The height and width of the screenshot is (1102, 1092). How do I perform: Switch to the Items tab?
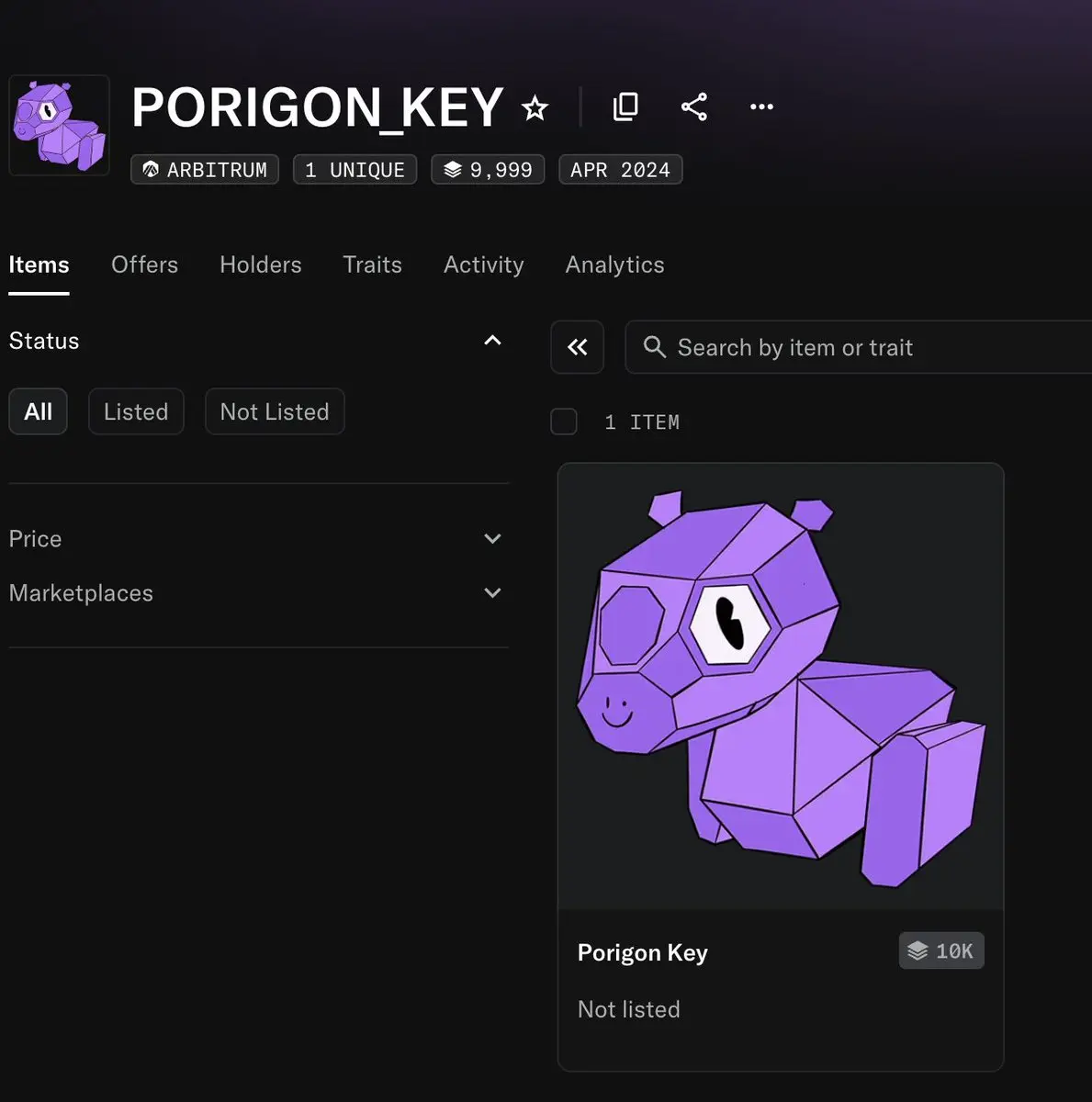click(x=39, y=264)
